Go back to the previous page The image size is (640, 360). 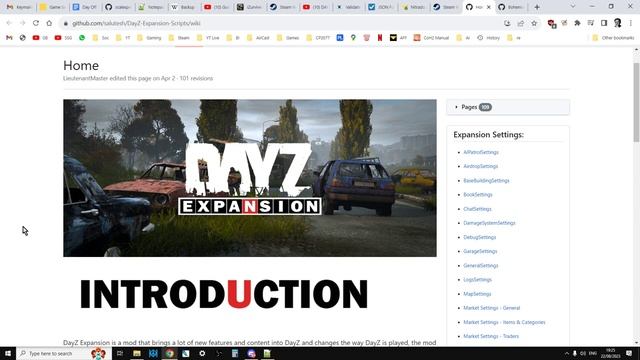(x=9, y=23)
